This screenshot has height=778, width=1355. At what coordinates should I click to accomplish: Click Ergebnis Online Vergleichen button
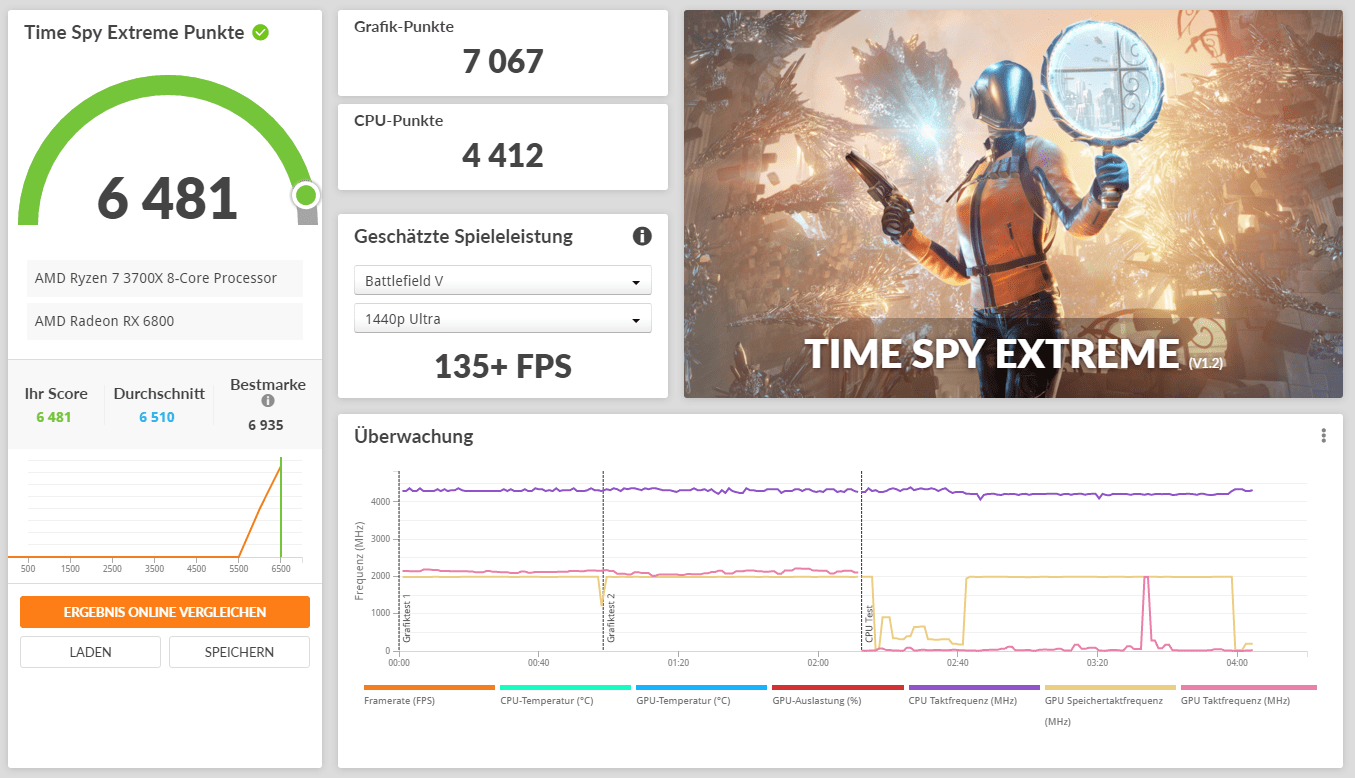[x=165, y=612]
